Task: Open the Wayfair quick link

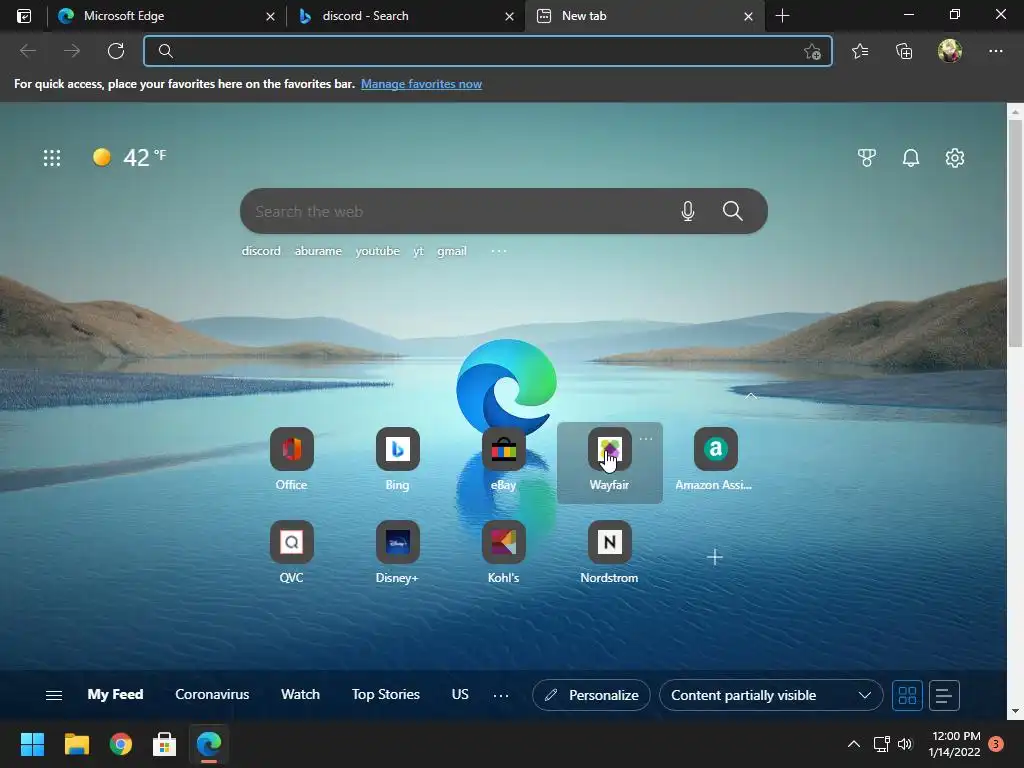Action: pyautogui.click(x=609, y=460)
